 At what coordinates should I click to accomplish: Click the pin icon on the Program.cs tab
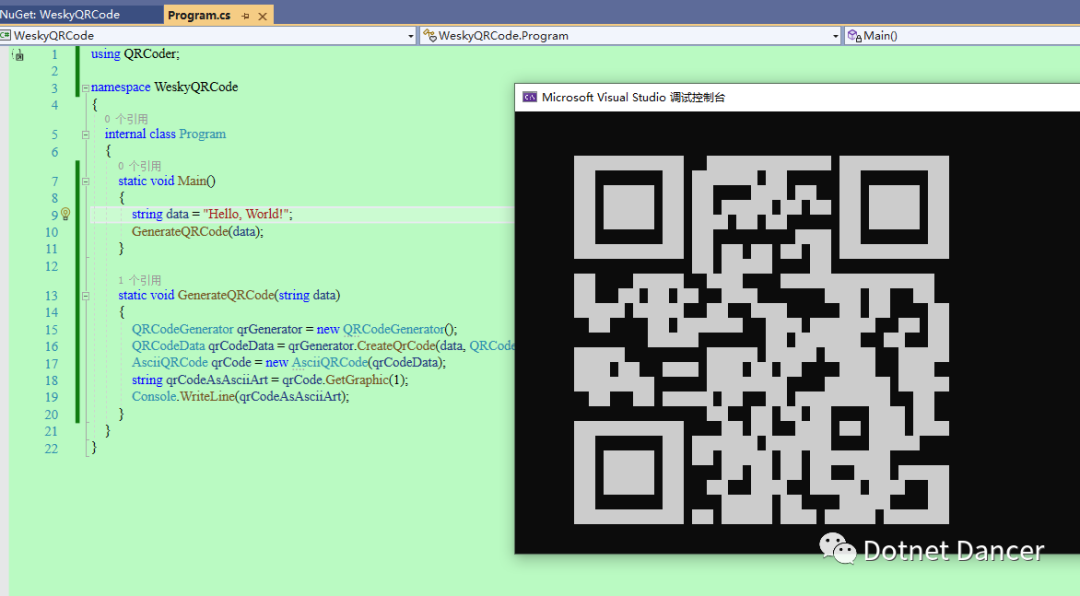(x=245, y=16)
